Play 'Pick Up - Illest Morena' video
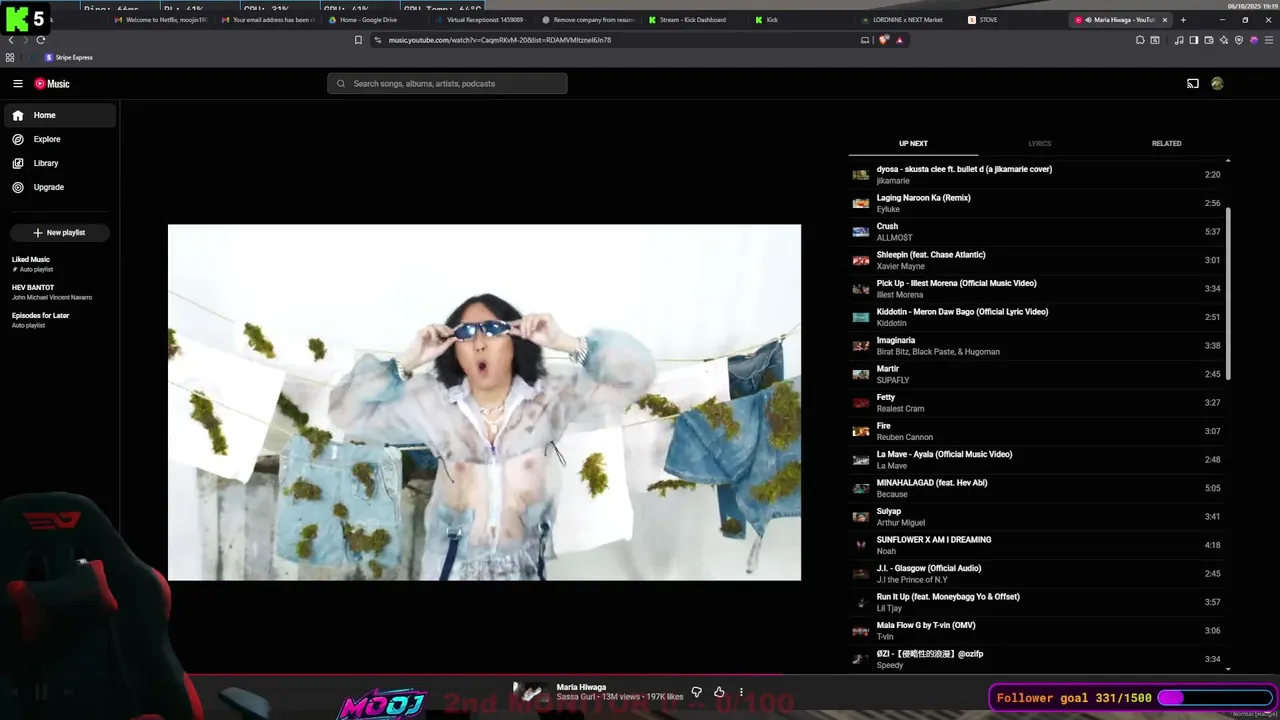Screen dimensions: 1280x720 pos(1036,289)
